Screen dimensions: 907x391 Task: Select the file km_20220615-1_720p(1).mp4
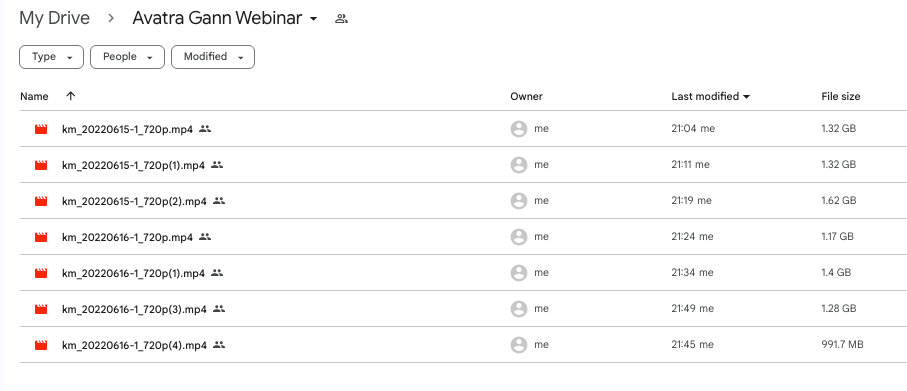pos(463,165)
